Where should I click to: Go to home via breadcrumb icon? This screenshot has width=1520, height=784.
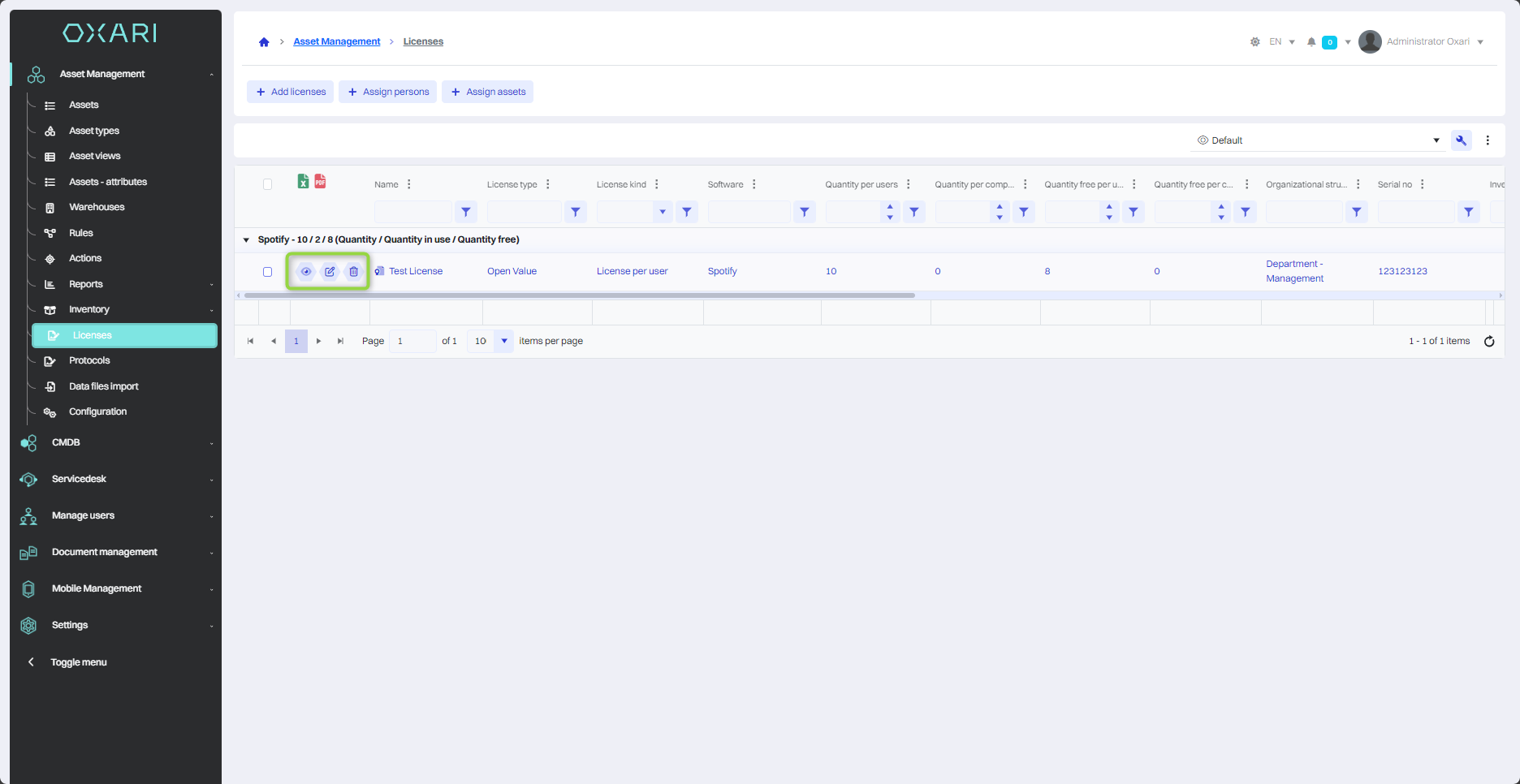pyautogui.click(x=264, y=42)
